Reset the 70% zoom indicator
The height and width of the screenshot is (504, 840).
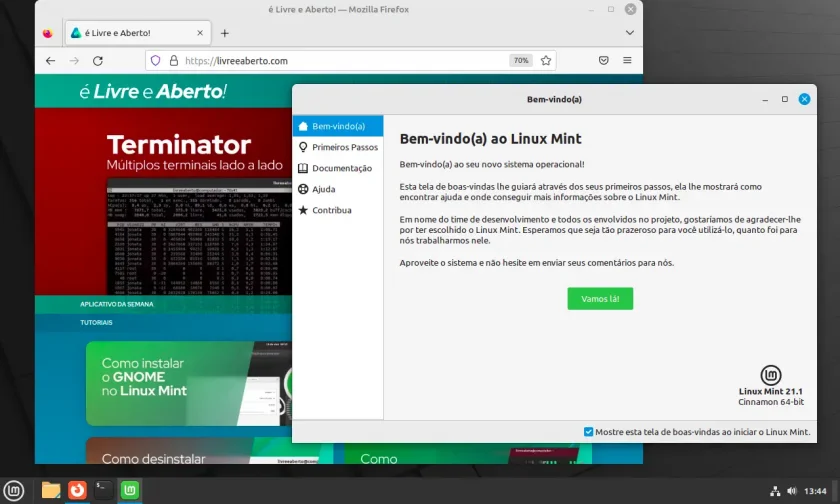coord(521,61)
